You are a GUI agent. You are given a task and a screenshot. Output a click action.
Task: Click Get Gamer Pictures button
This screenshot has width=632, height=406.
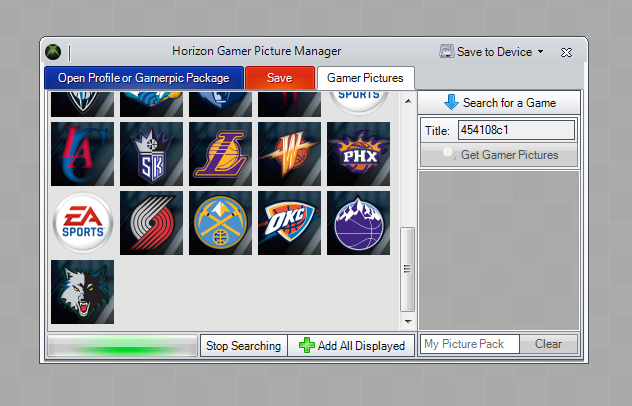(x=499, y=155)
